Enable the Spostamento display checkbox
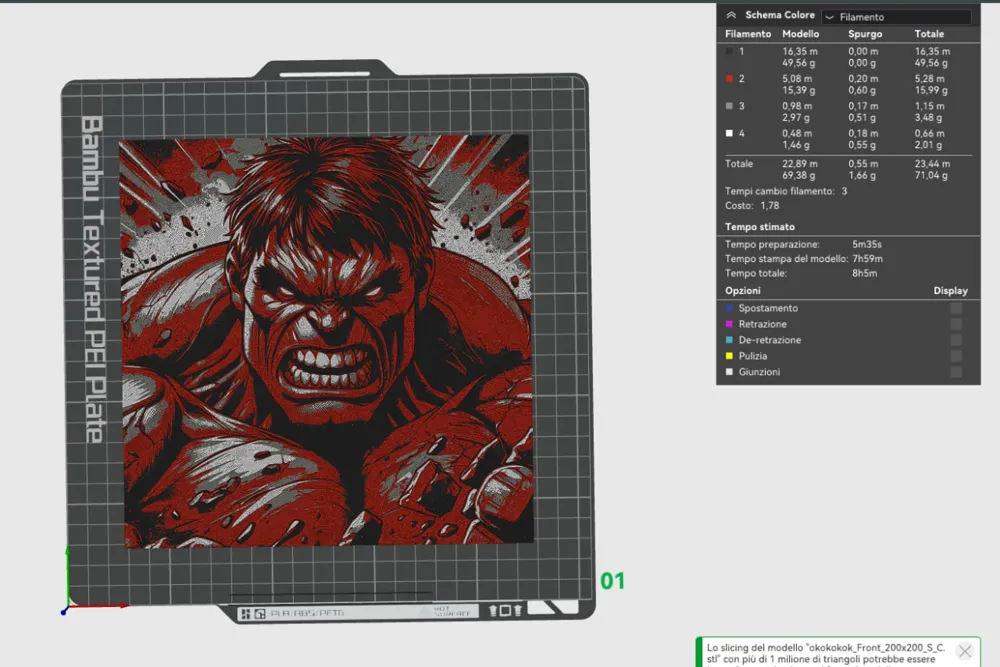1000x667 pixels. tap(956, 309)
